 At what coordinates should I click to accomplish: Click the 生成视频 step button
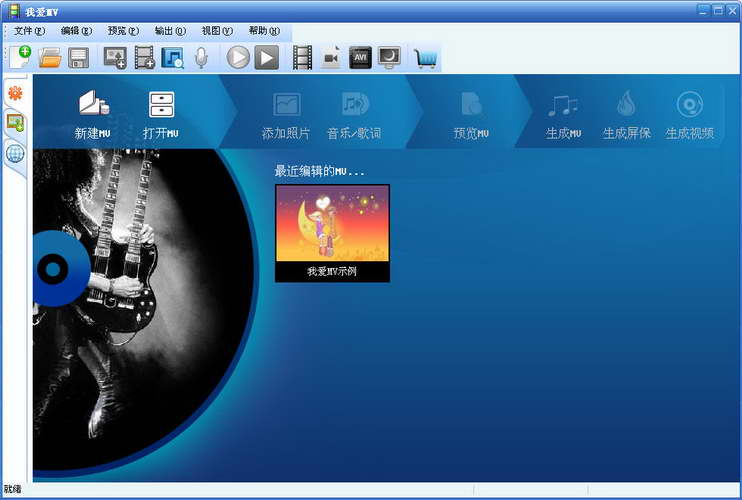[689, 113]
